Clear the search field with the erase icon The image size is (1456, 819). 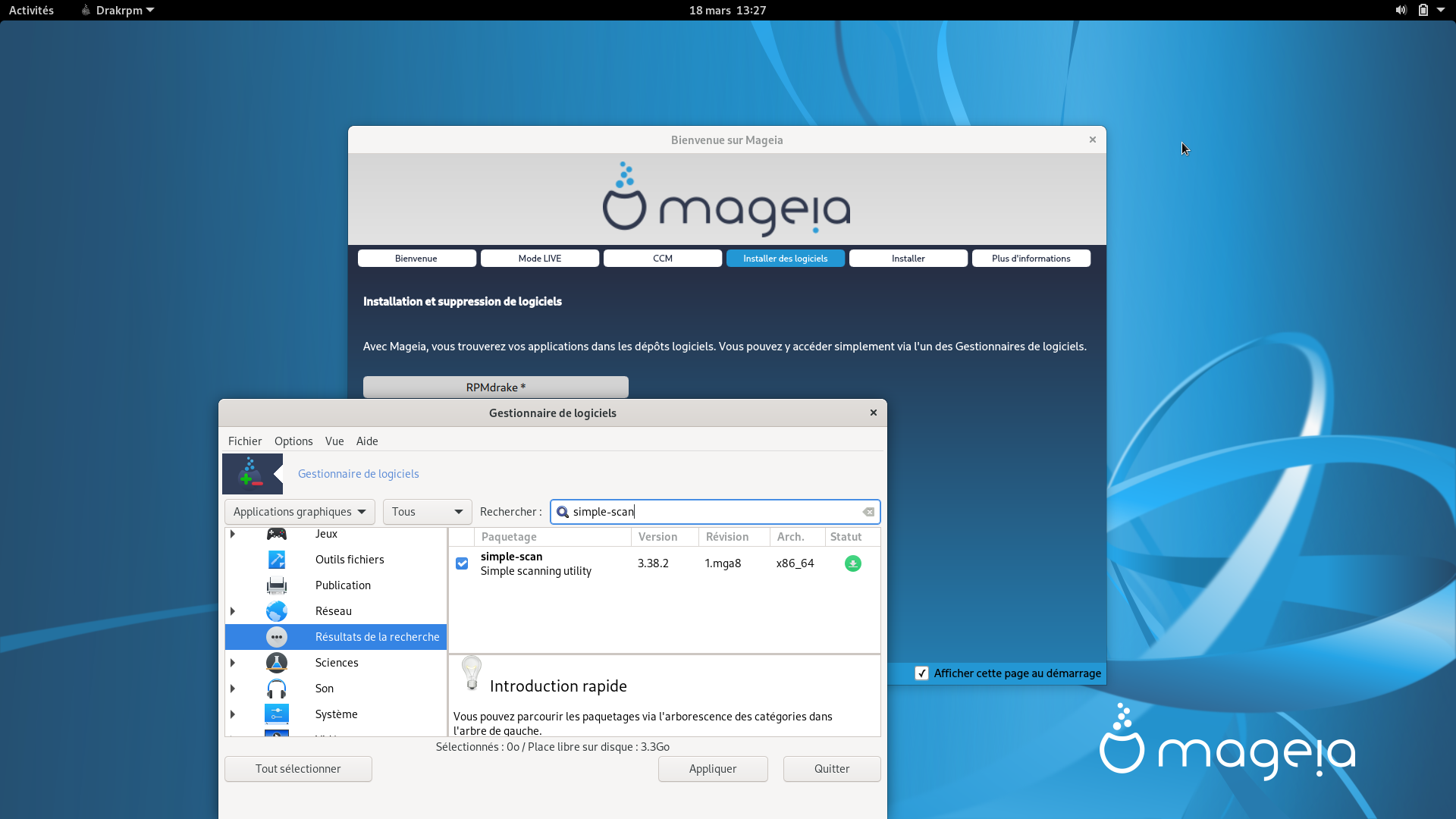click(x=868, y=512)
